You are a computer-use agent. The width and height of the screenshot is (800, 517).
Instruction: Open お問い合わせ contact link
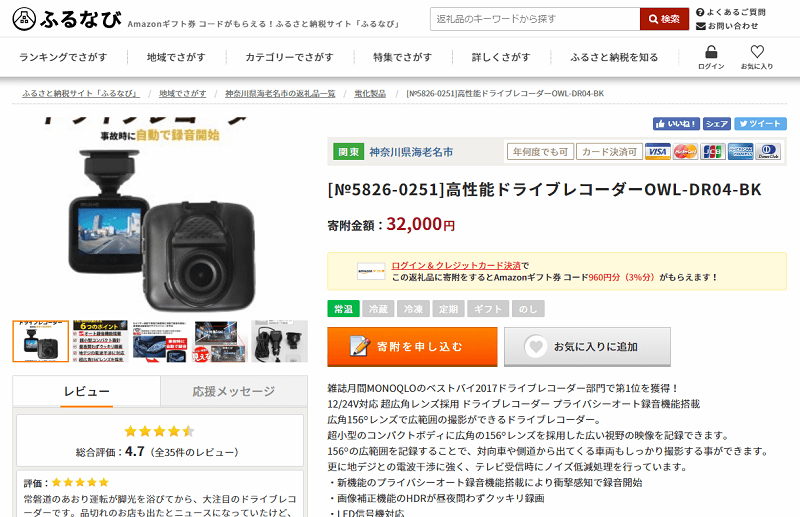(x=727, y=26)
